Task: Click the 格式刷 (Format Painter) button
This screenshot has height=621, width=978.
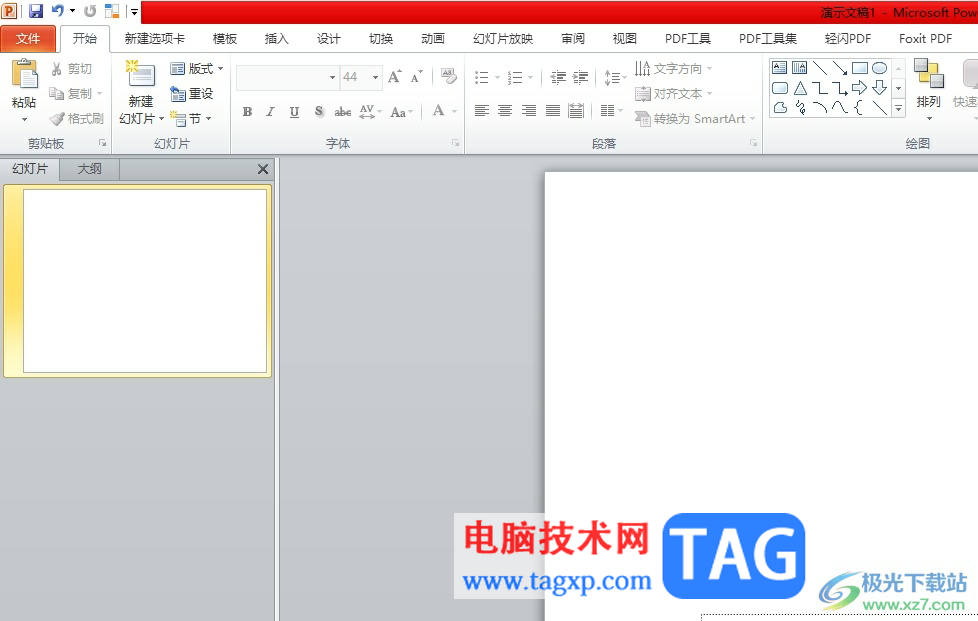Action: click(77, 118)
